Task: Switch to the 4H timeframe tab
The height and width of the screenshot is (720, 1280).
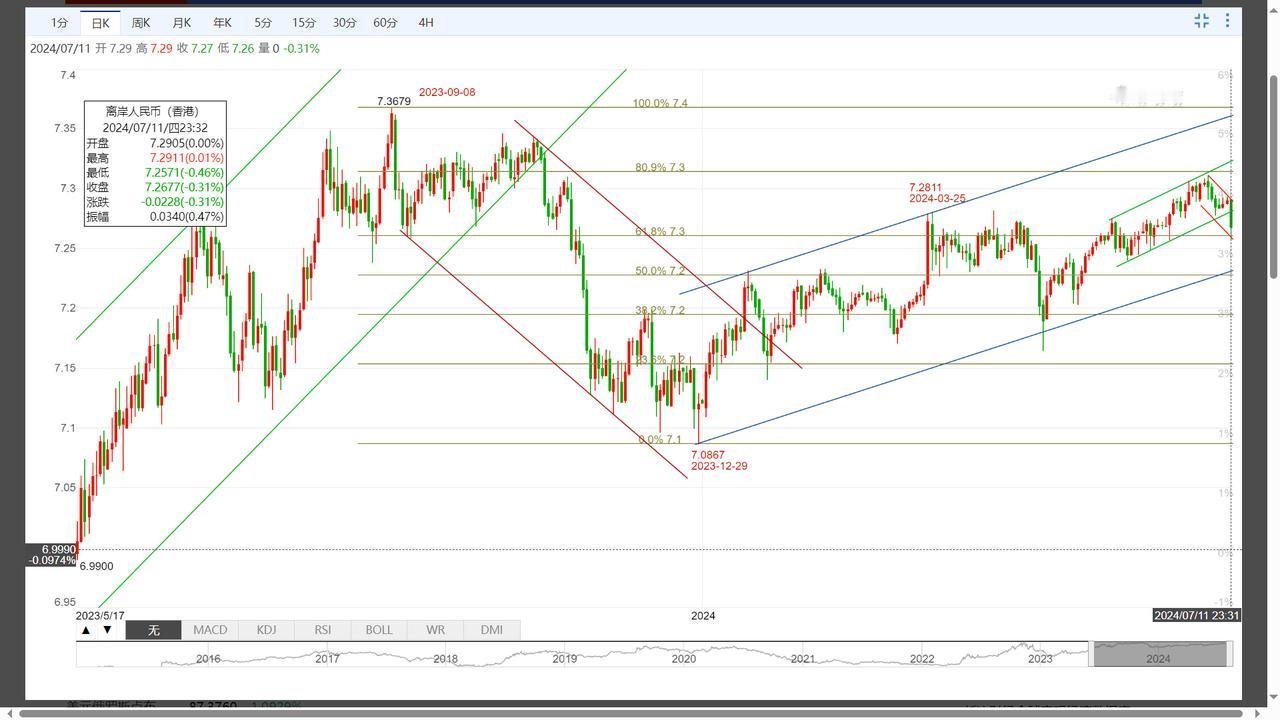Action: [x=426, y=22]
